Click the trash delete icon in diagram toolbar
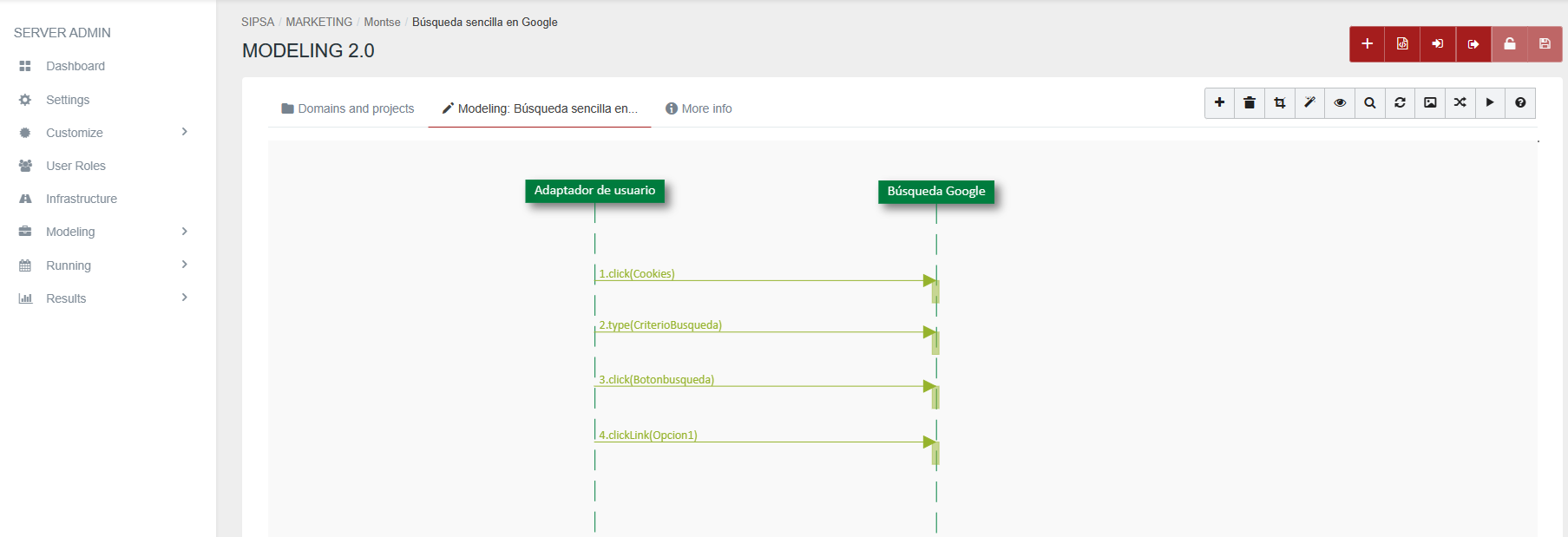This screenshot has width=1568, height=537. tap(1250, 102)
